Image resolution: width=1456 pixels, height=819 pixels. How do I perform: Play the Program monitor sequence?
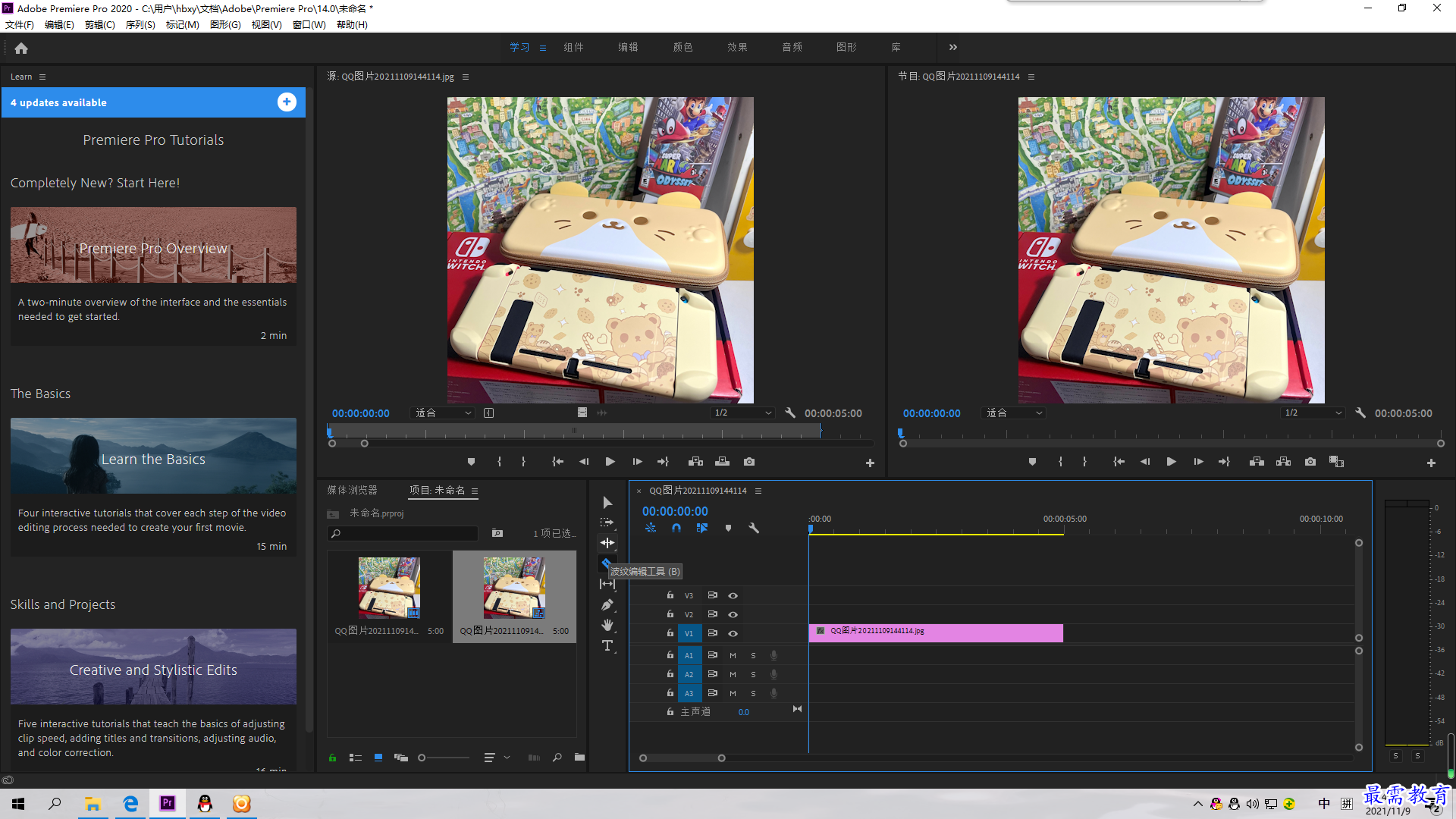tap(1172, 462)
